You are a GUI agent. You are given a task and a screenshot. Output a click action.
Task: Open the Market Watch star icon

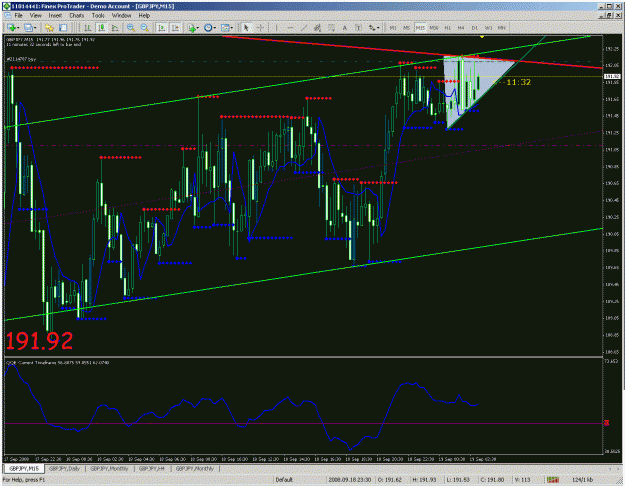49,28
